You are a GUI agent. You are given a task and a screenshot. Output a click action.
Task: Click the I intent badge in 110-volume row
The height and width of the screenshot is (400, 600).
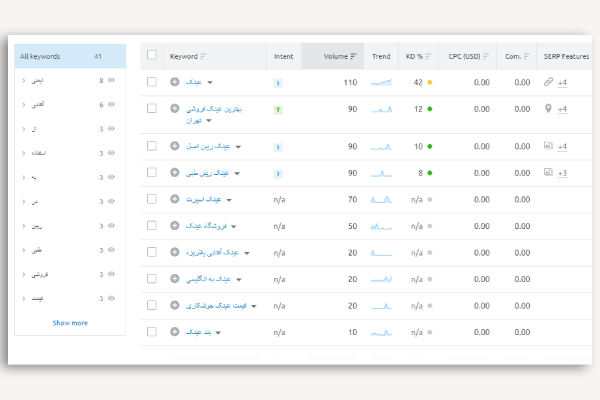click(278, 83)
